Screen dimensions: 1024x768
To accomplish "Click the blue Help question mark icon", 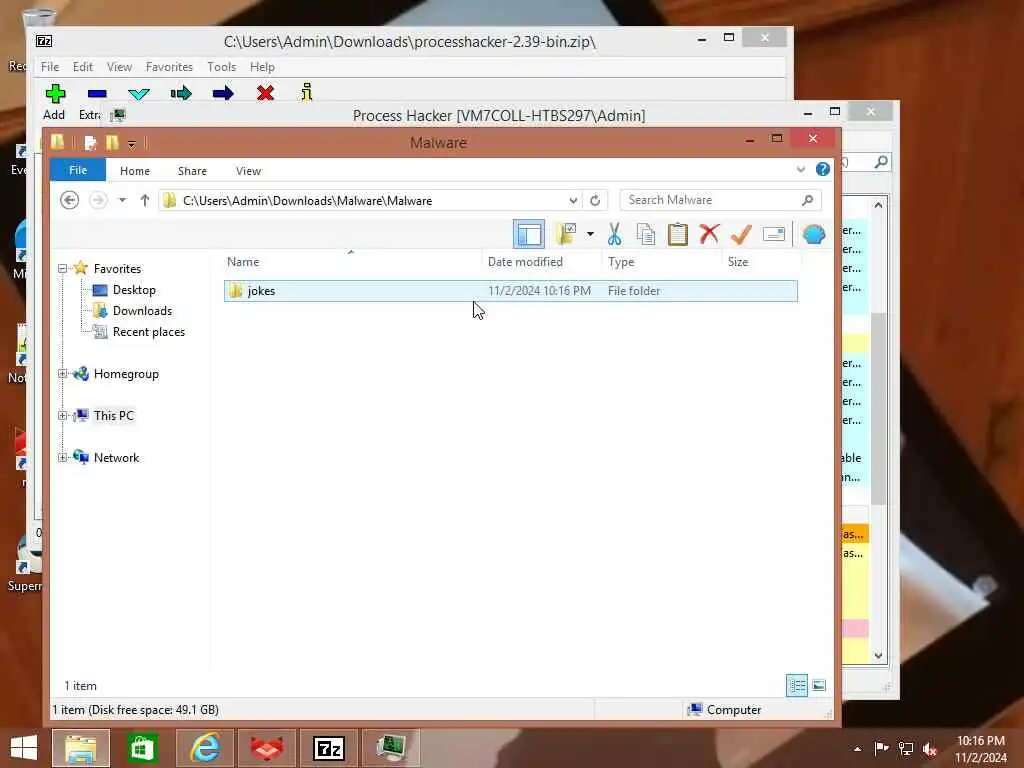I will pos(823,170).
